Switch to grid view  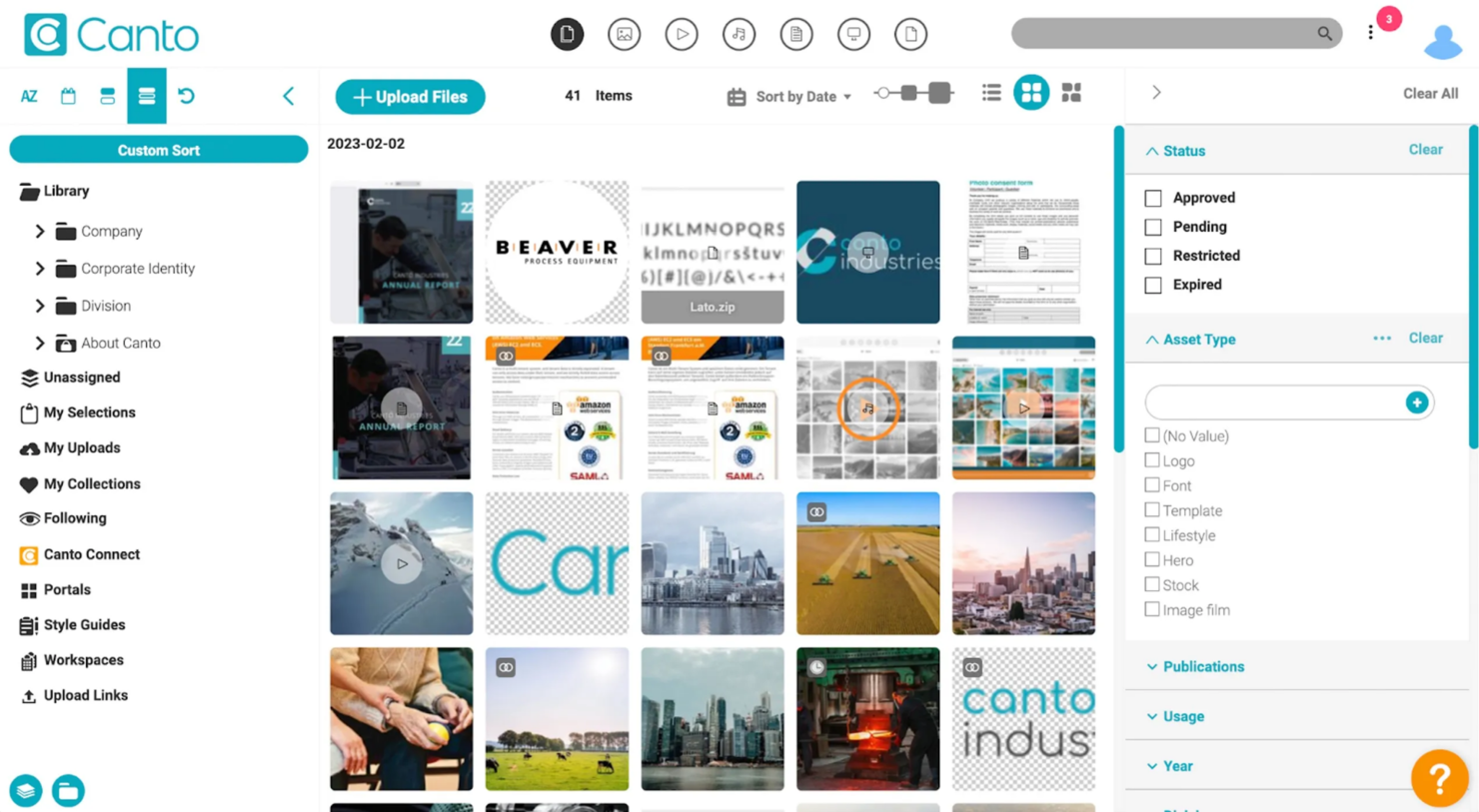[1031, 93]
